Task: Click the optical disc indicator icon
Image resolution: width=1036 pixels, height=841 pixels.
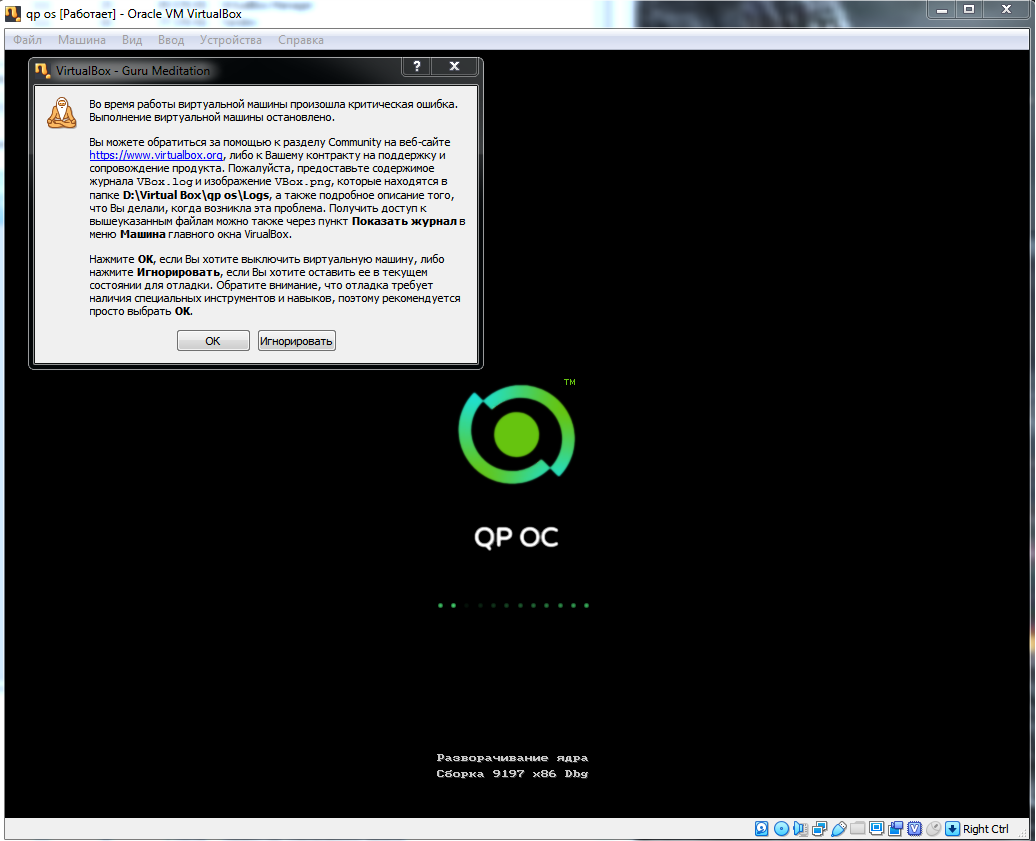Action: (x=781, y=828)
